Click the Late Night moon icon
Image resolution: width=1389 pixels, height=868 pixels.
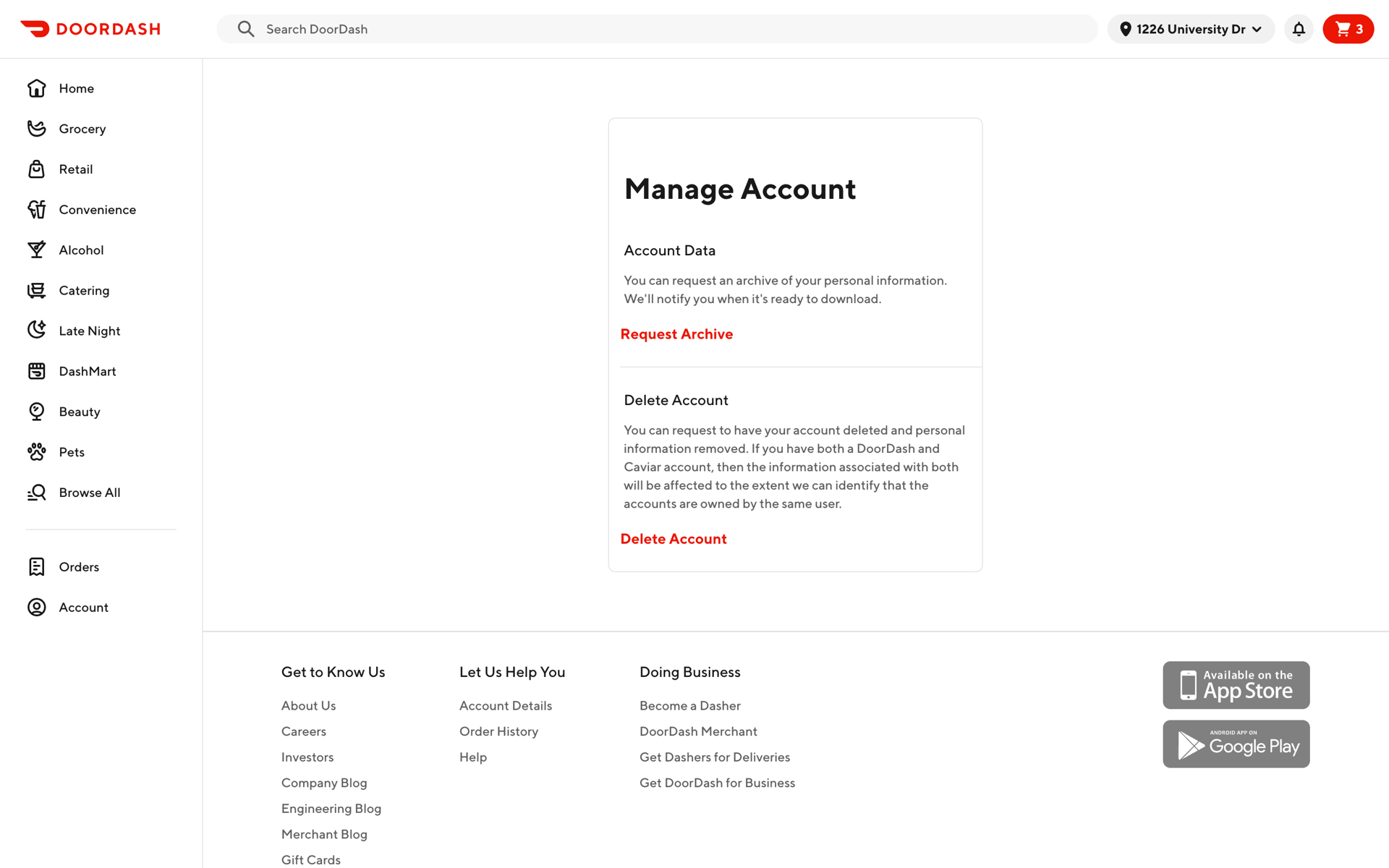pos(37,331)
